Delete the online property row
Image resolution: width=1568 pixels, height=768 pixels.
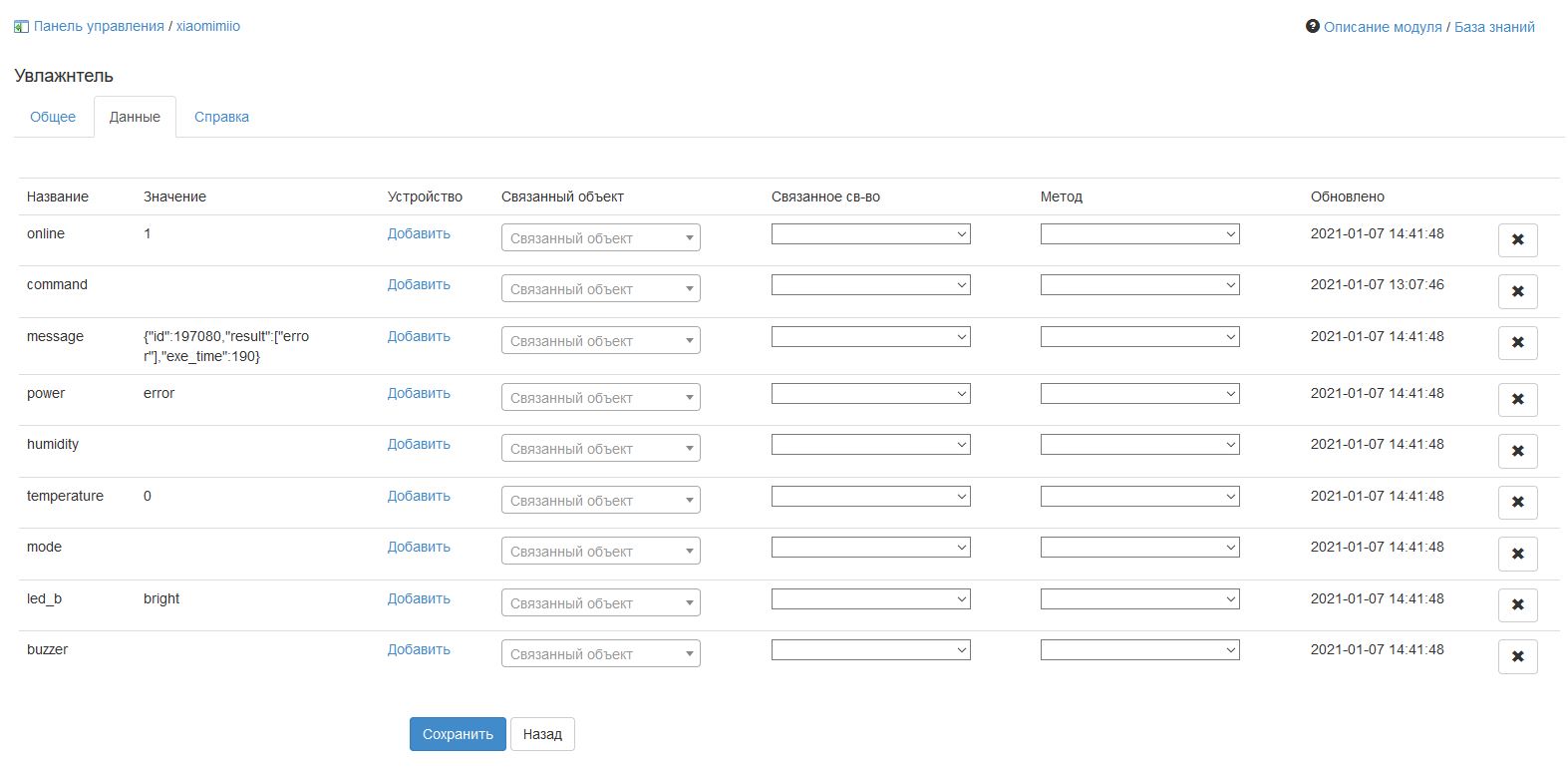coord(1517,240)
